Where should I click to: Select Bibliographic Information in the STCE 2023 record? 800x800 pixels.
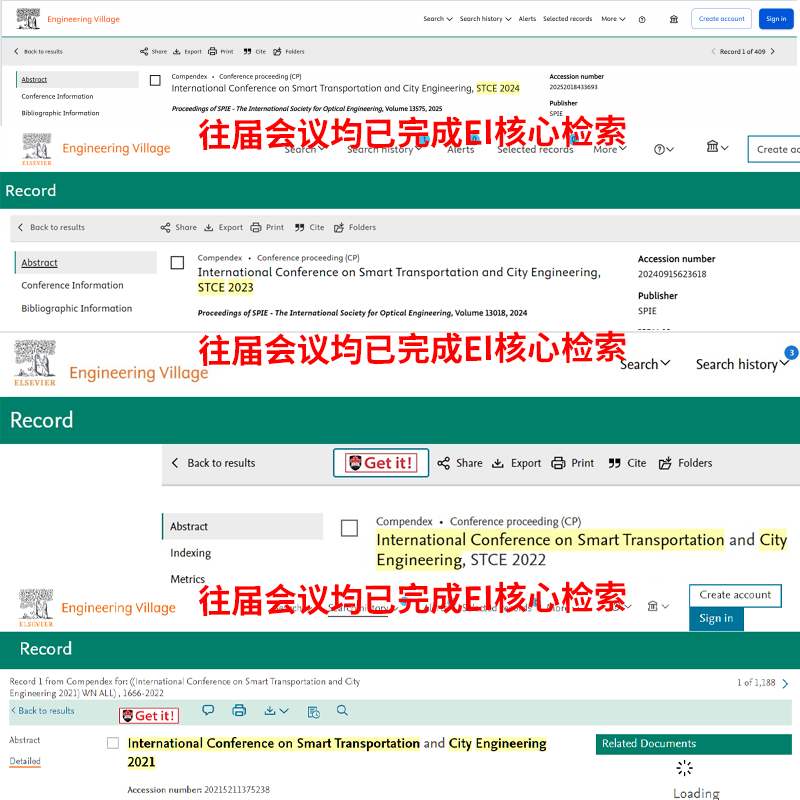click(x=77, y=308)
